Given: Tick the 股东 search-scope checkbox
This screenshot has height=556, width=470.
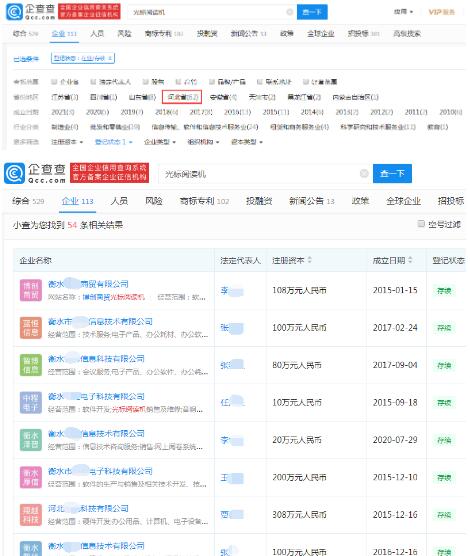Looking at the screenshot, I should point(145,82).
